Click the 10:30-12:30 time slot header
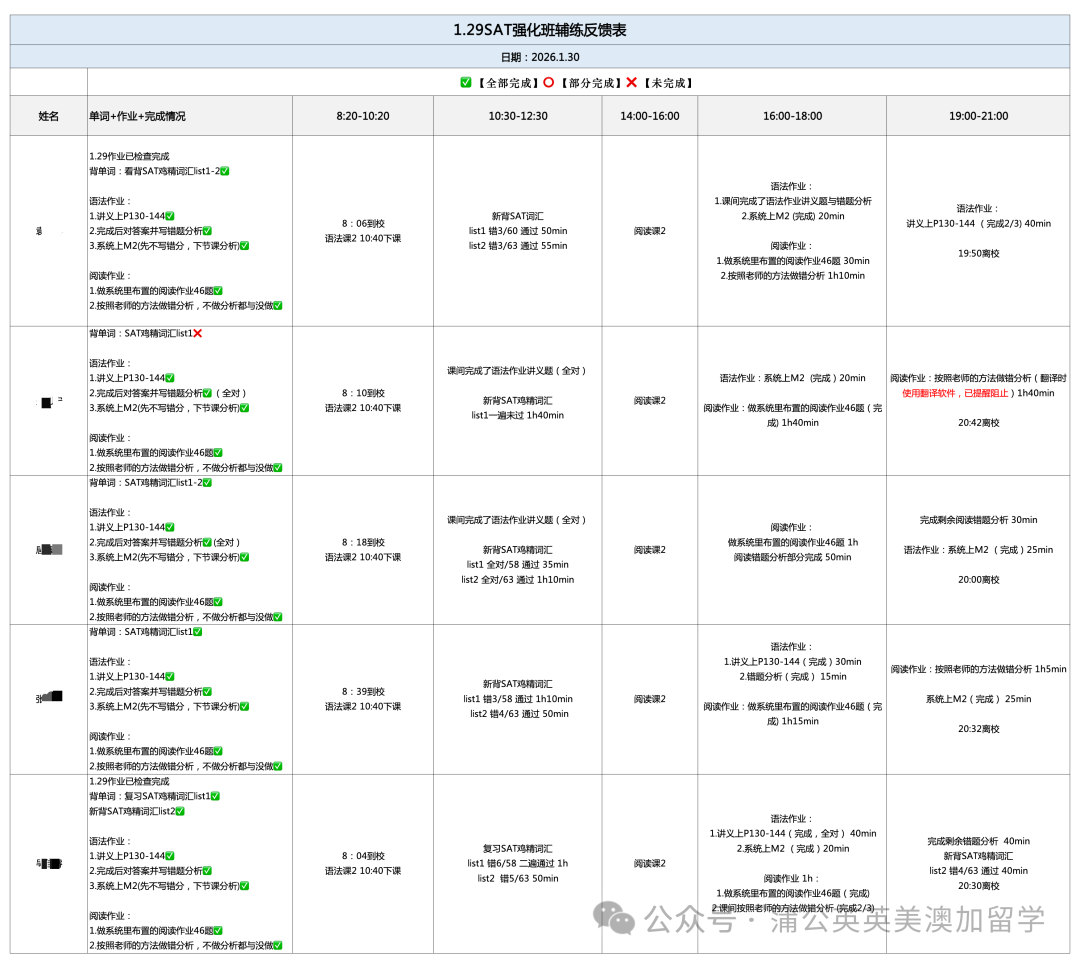1080x963 pixels. click(517, 116)
